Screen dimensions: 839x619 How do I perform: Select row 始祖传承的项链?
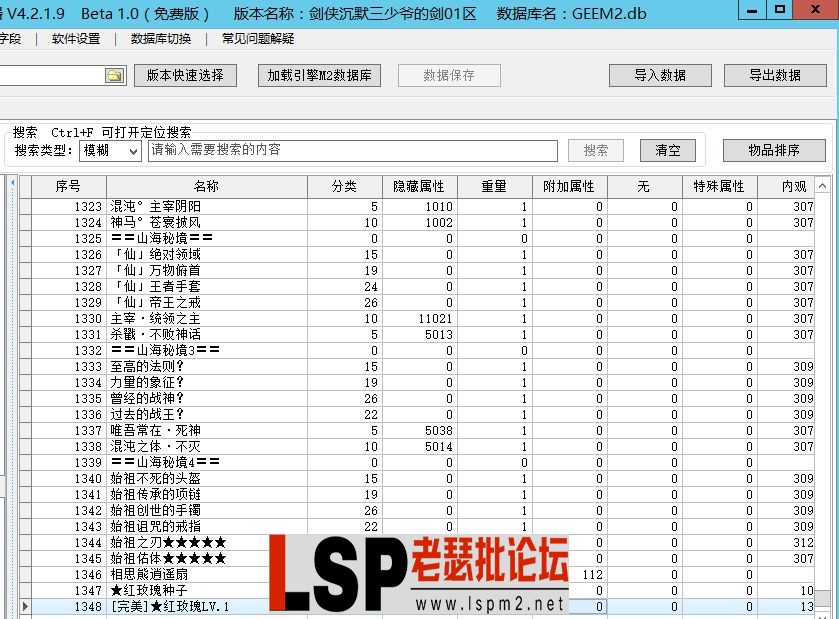click(x=417, y=495)
